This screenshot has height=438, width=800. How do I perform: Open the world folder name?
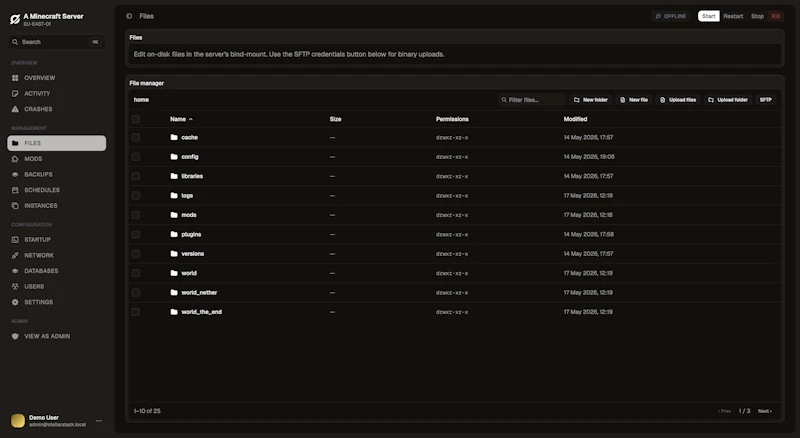[189, 273]
